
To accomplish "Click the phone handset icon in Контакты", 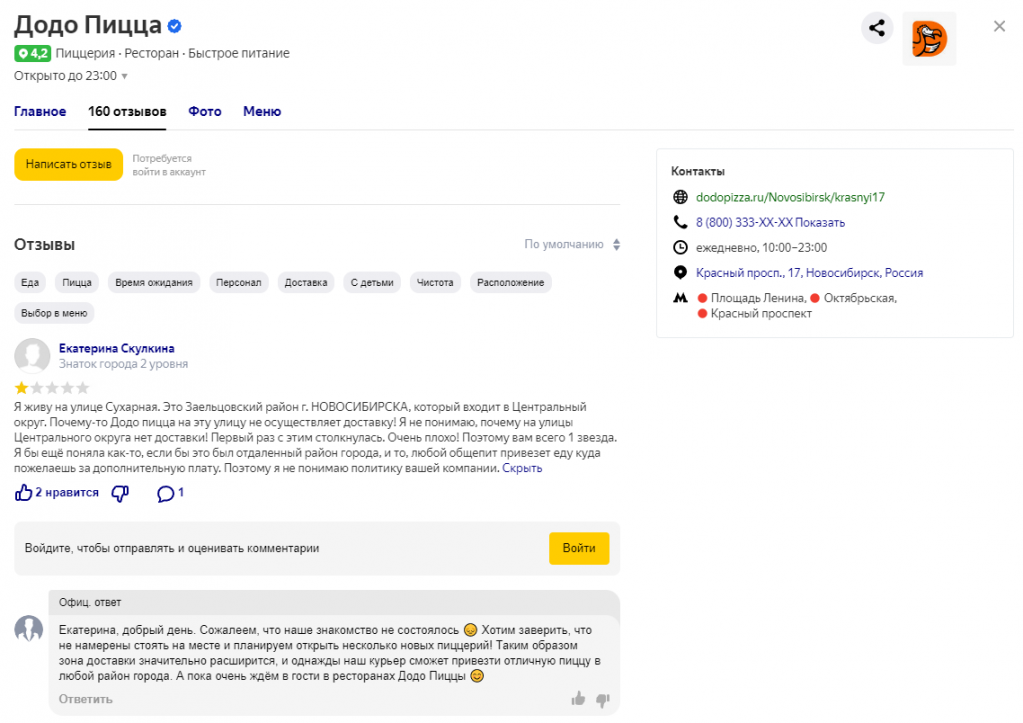I will [680, 223].
